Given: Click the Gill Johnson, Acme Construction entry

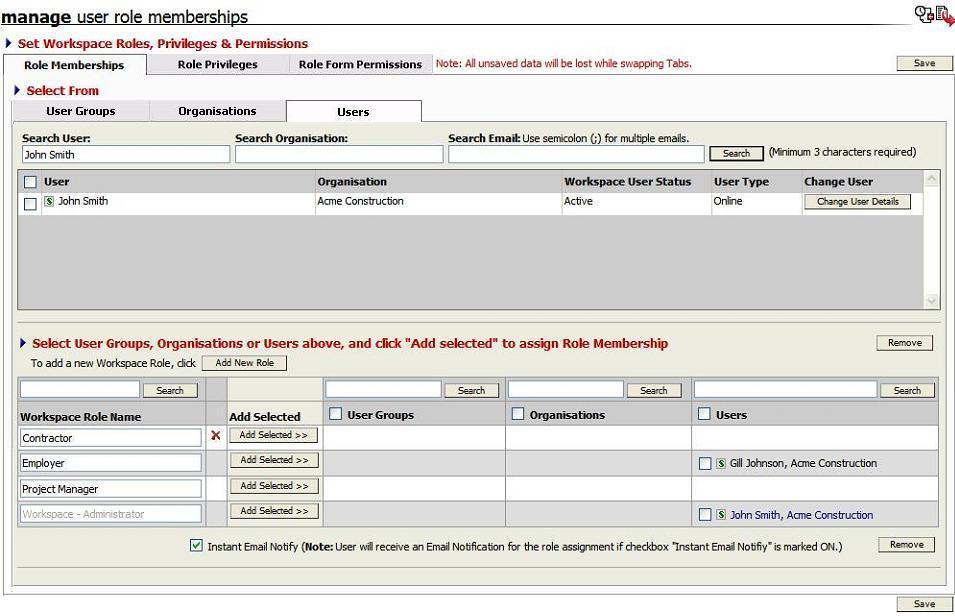Looking at the screenshot, I should [x=803, y=464].
